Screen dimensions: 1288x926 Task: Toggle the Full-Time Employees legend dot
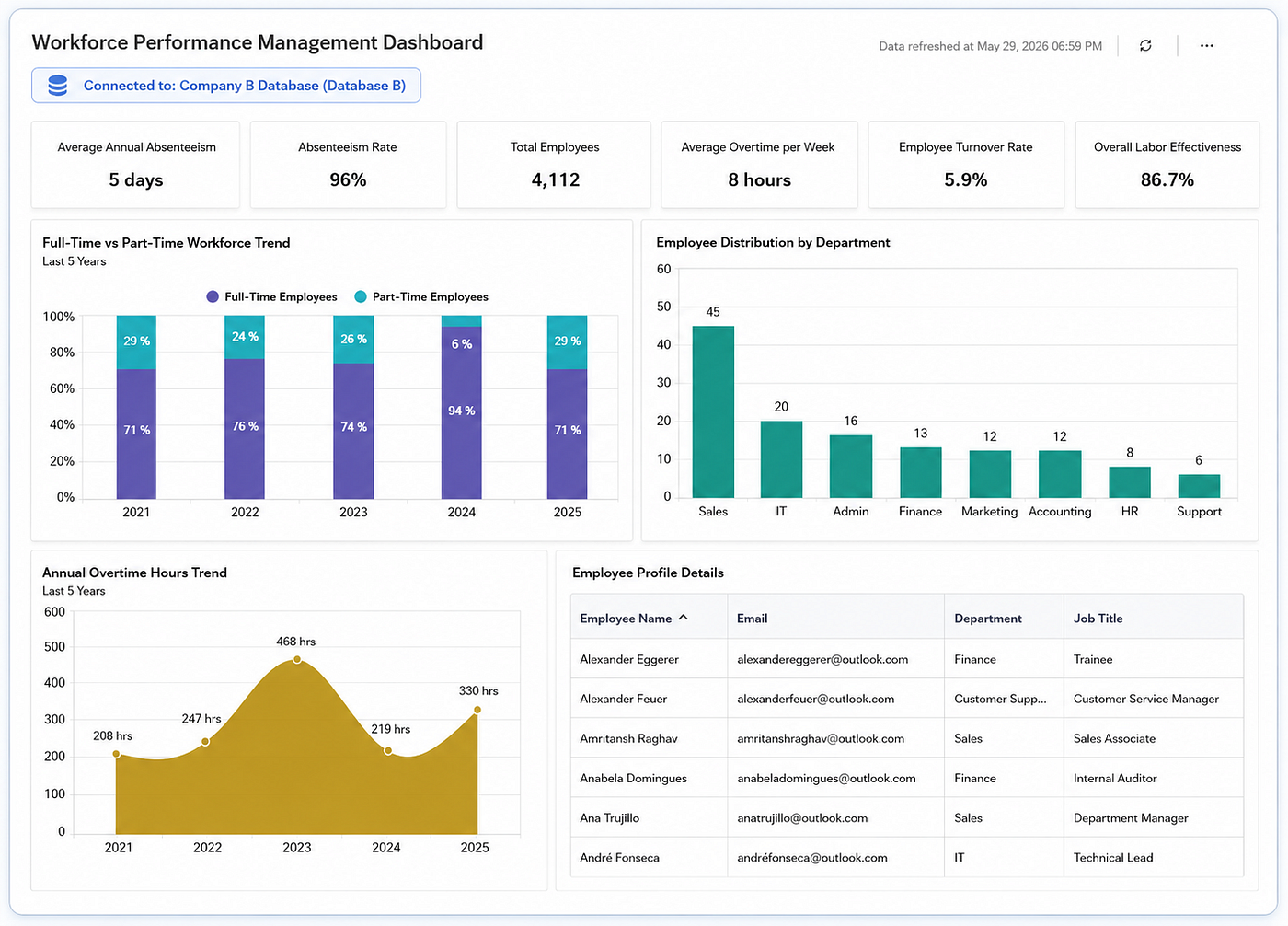213,296
